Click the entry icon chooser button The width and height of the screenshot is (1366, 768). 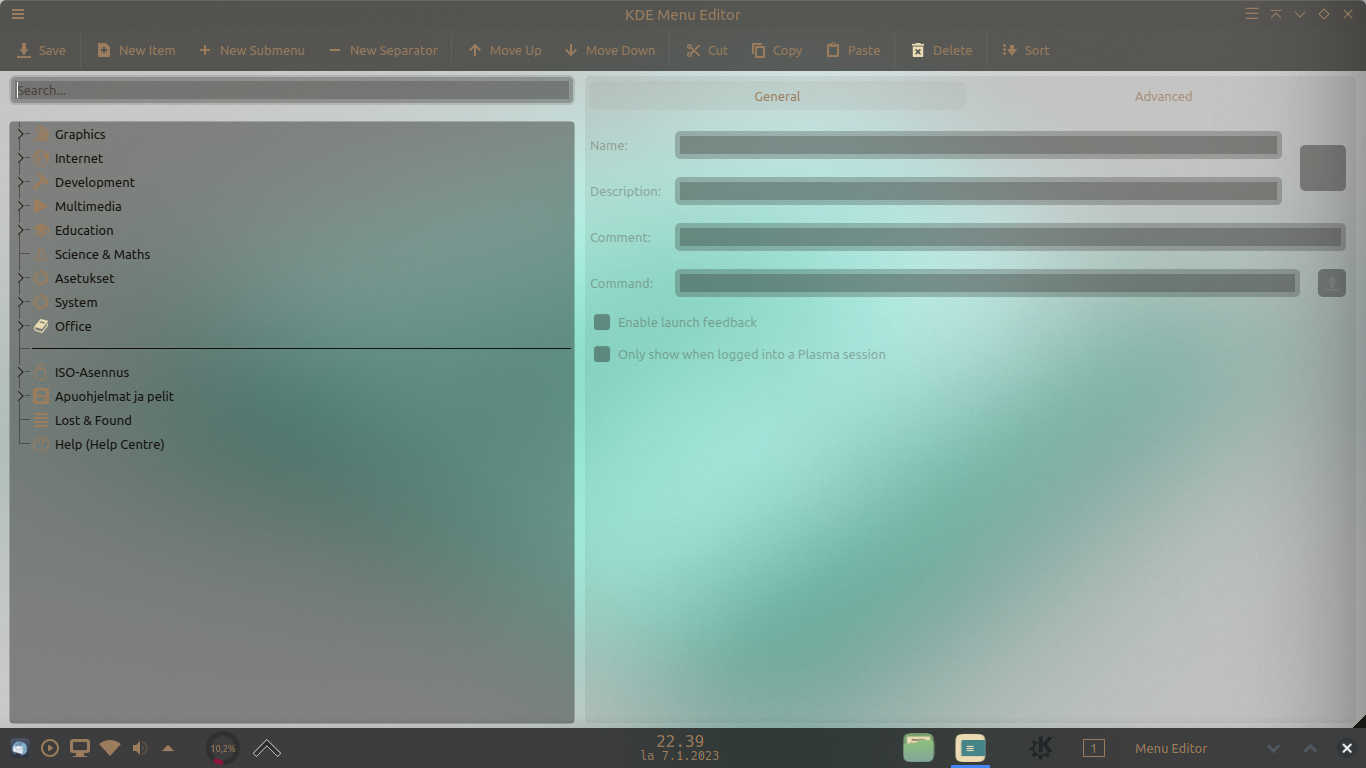point(1322,168)
